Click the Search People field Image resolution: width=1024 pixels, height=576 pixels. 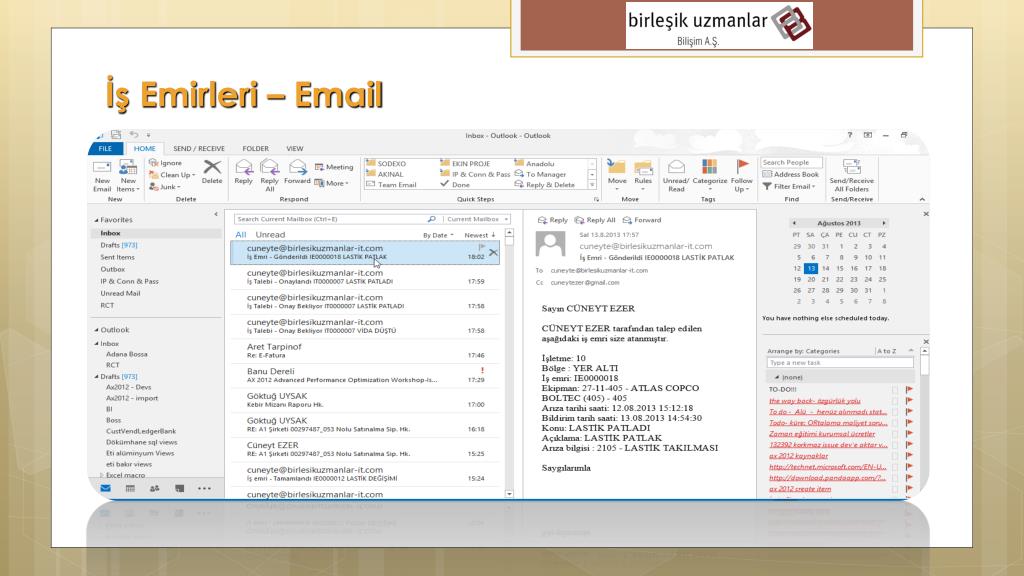point(792,163)
